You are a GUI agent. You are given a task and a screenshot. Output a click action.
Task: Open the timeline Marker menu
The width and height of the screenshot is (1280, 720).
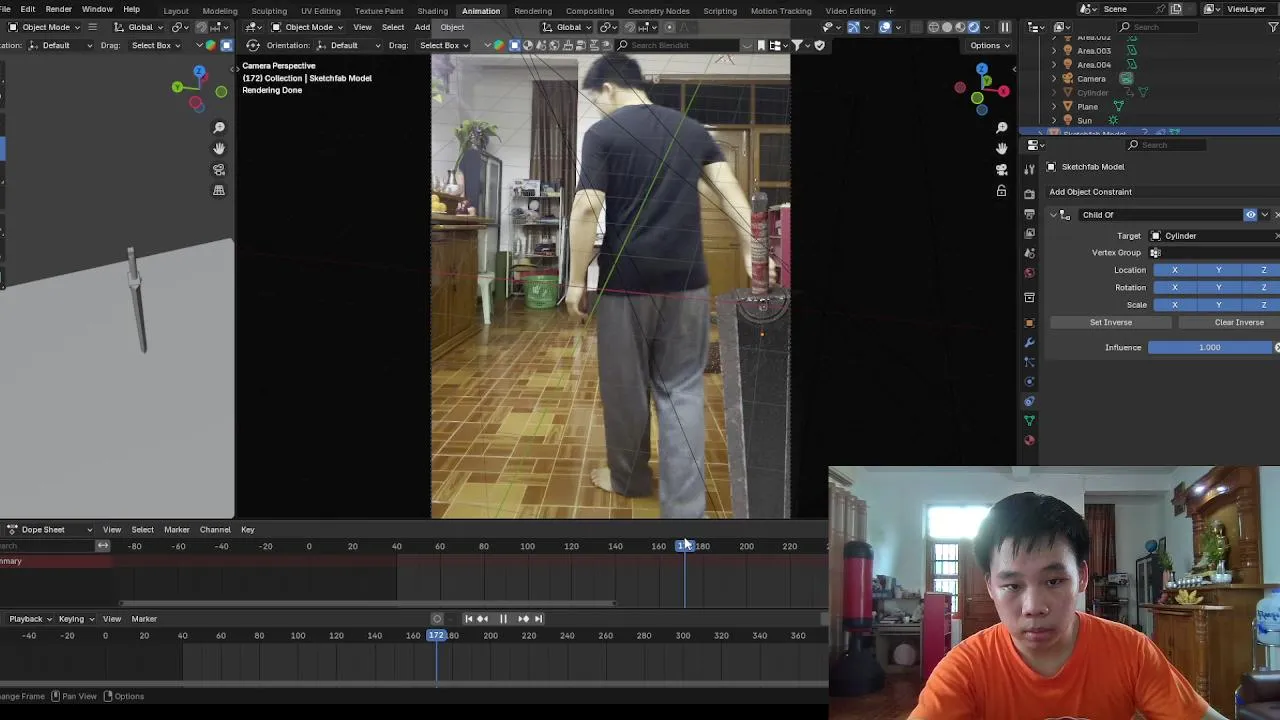pos(144,619)
